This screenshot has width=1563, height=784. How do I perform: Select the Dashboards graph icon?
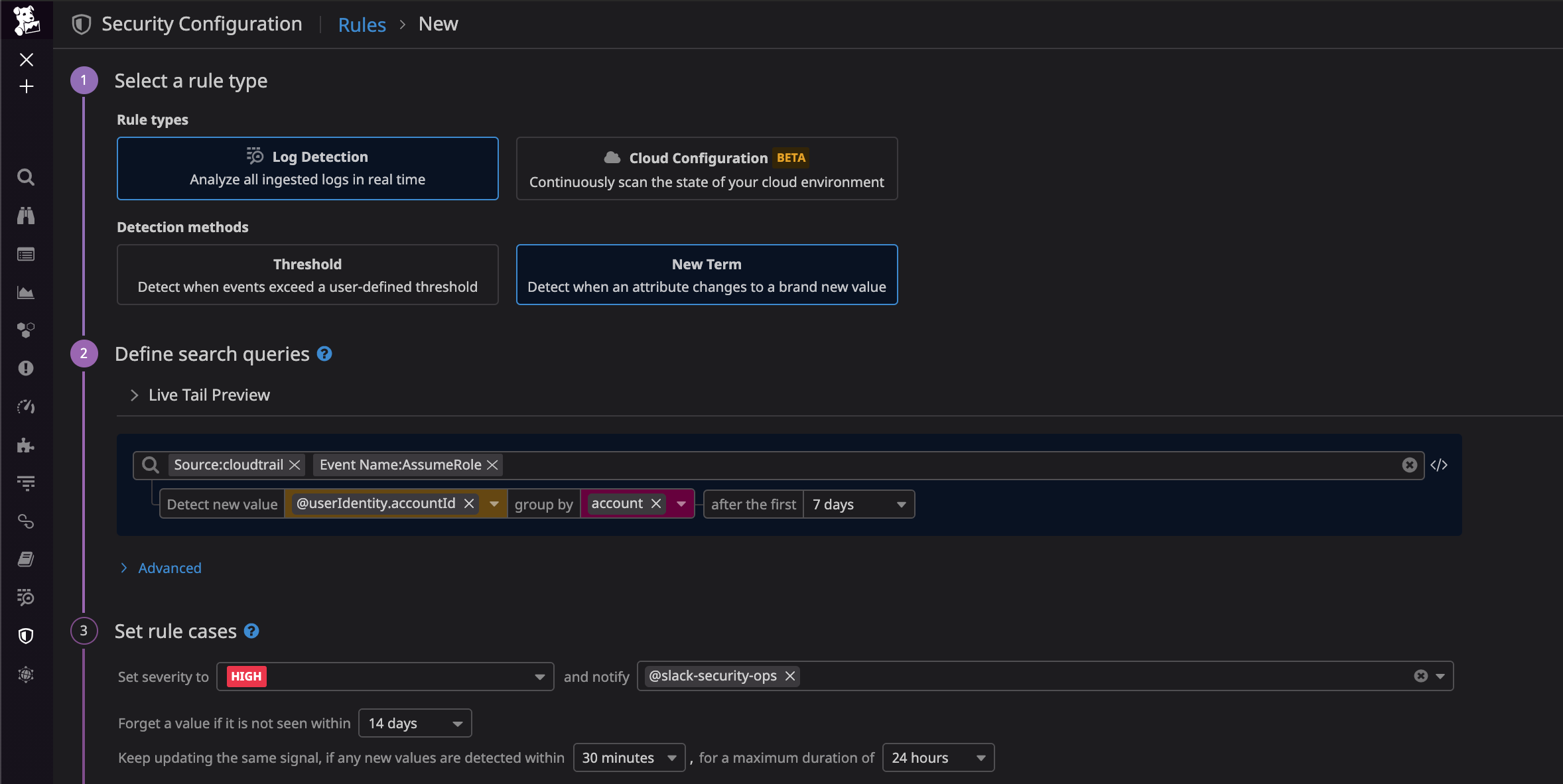pos(26,293)
